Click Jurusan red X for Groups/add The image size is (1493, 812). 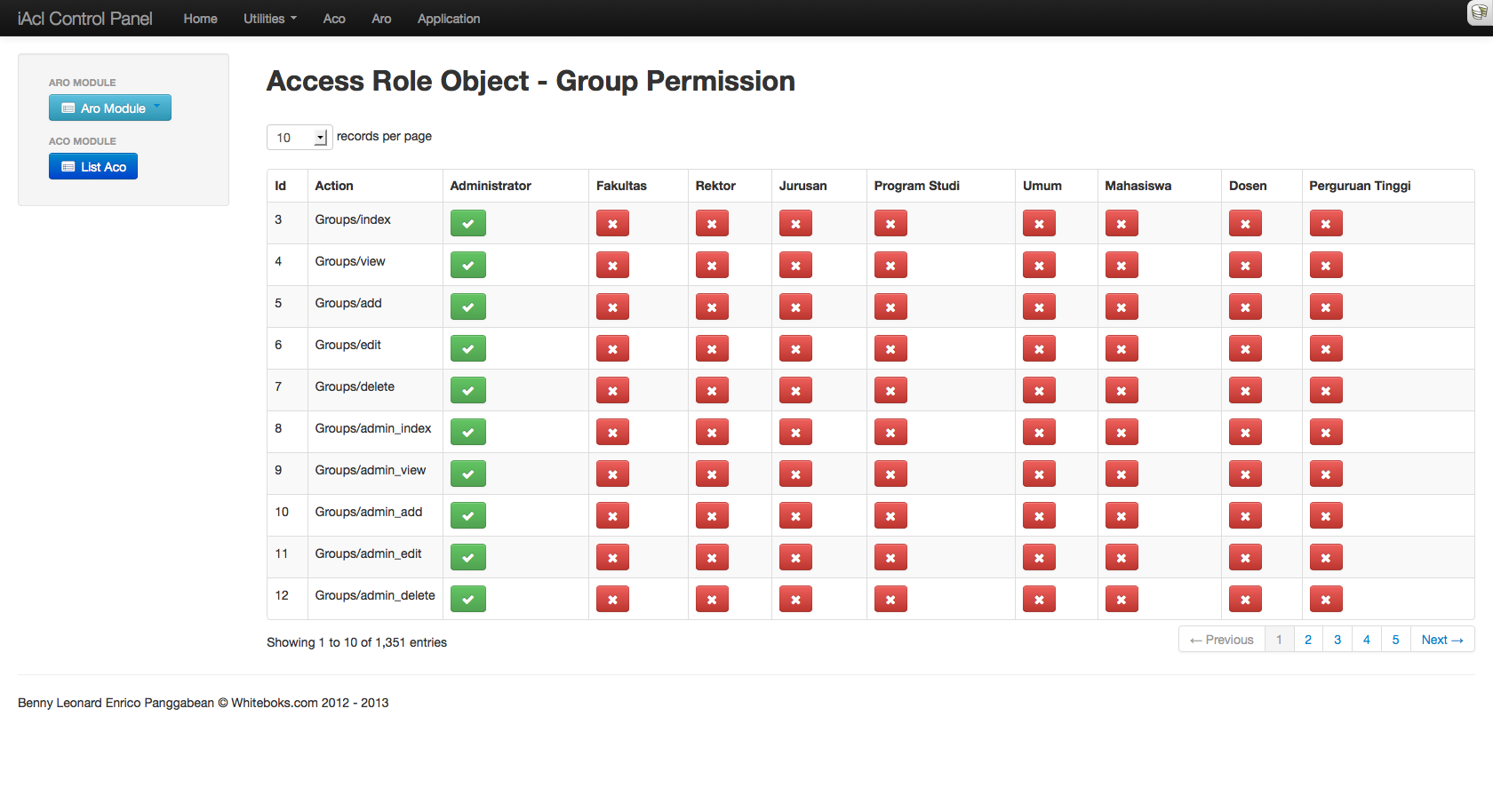[x=795, y=306]
